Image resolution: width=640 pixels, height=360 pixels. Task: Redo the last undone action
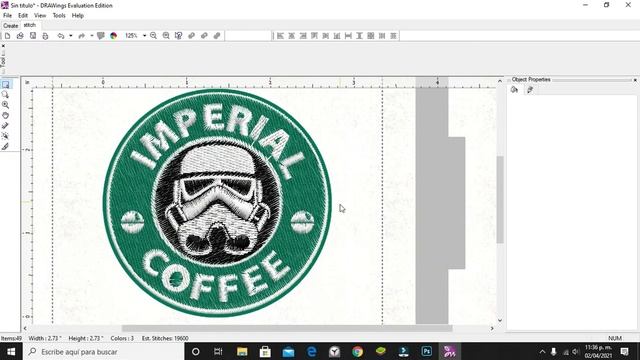coord(82,36)
